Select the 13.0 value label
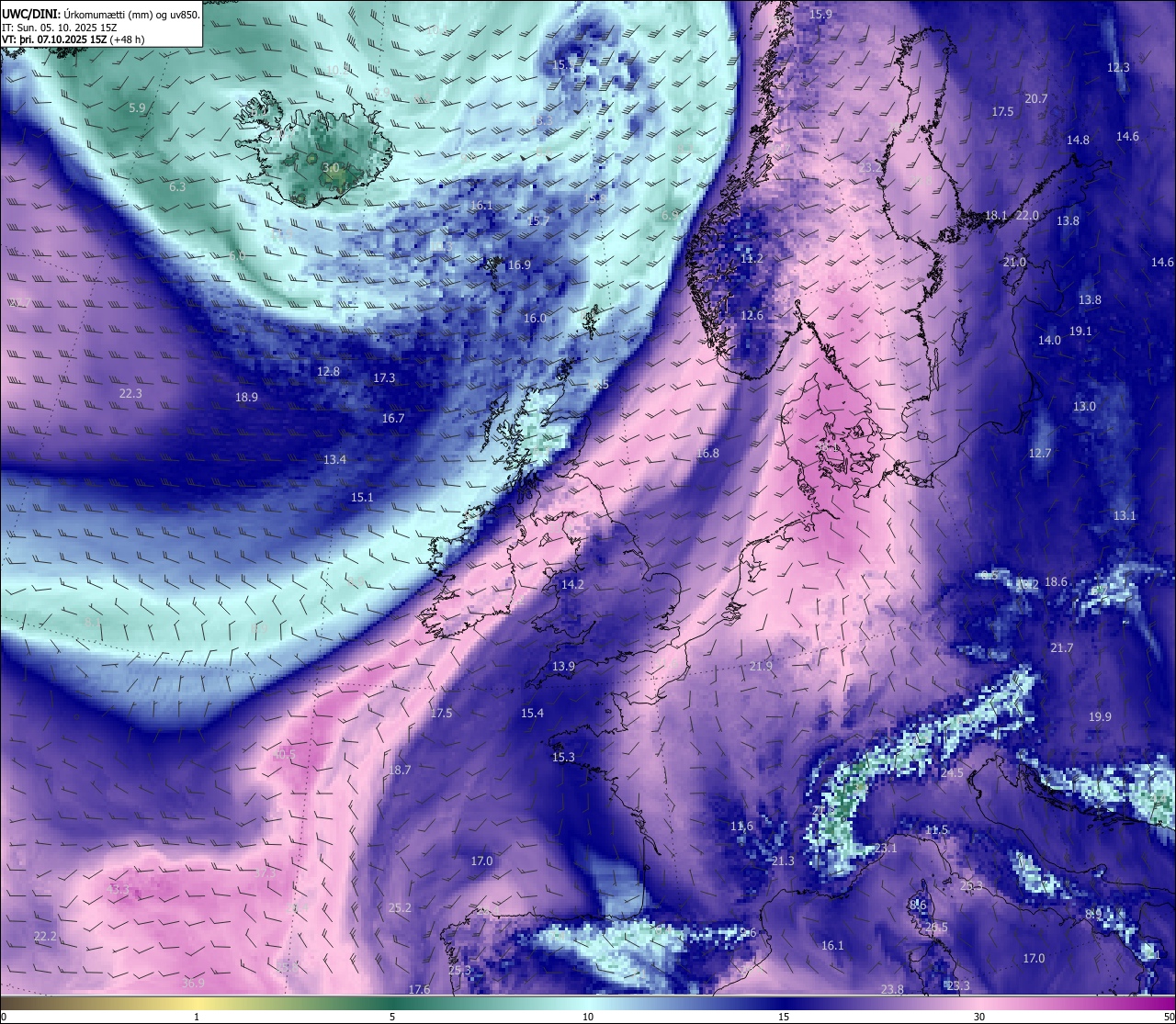 [1084, 407]
